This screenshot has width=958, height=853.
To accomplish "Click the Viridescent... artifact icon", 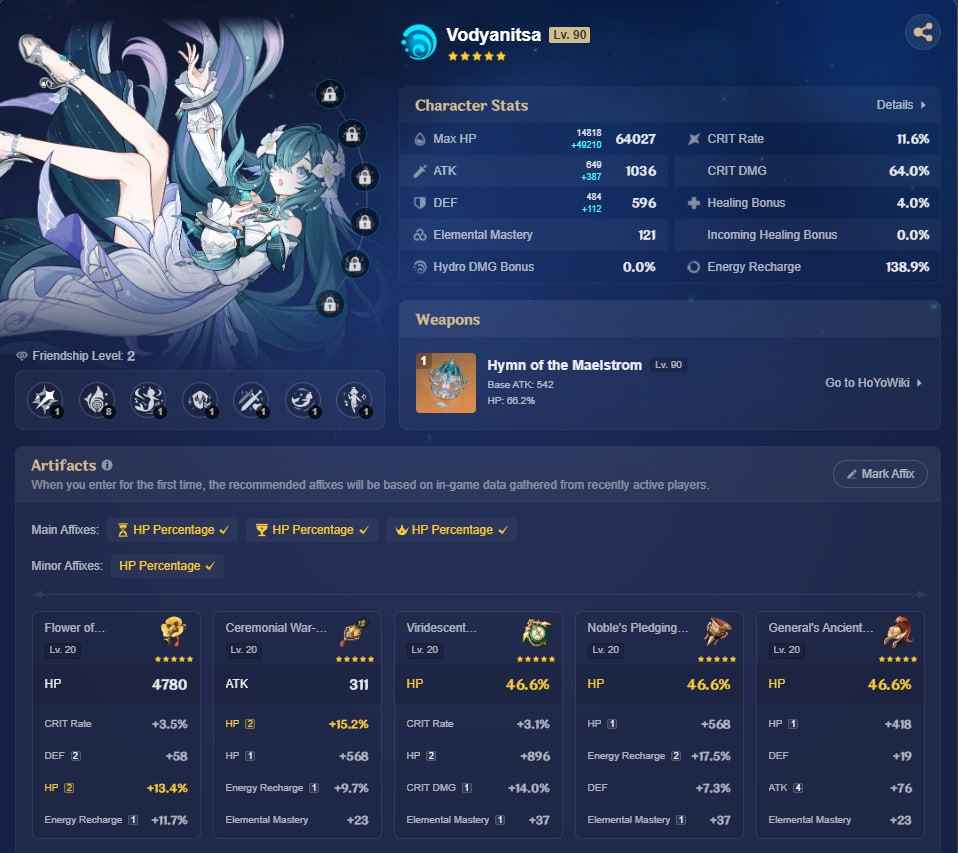I will [x=536, y=631].
